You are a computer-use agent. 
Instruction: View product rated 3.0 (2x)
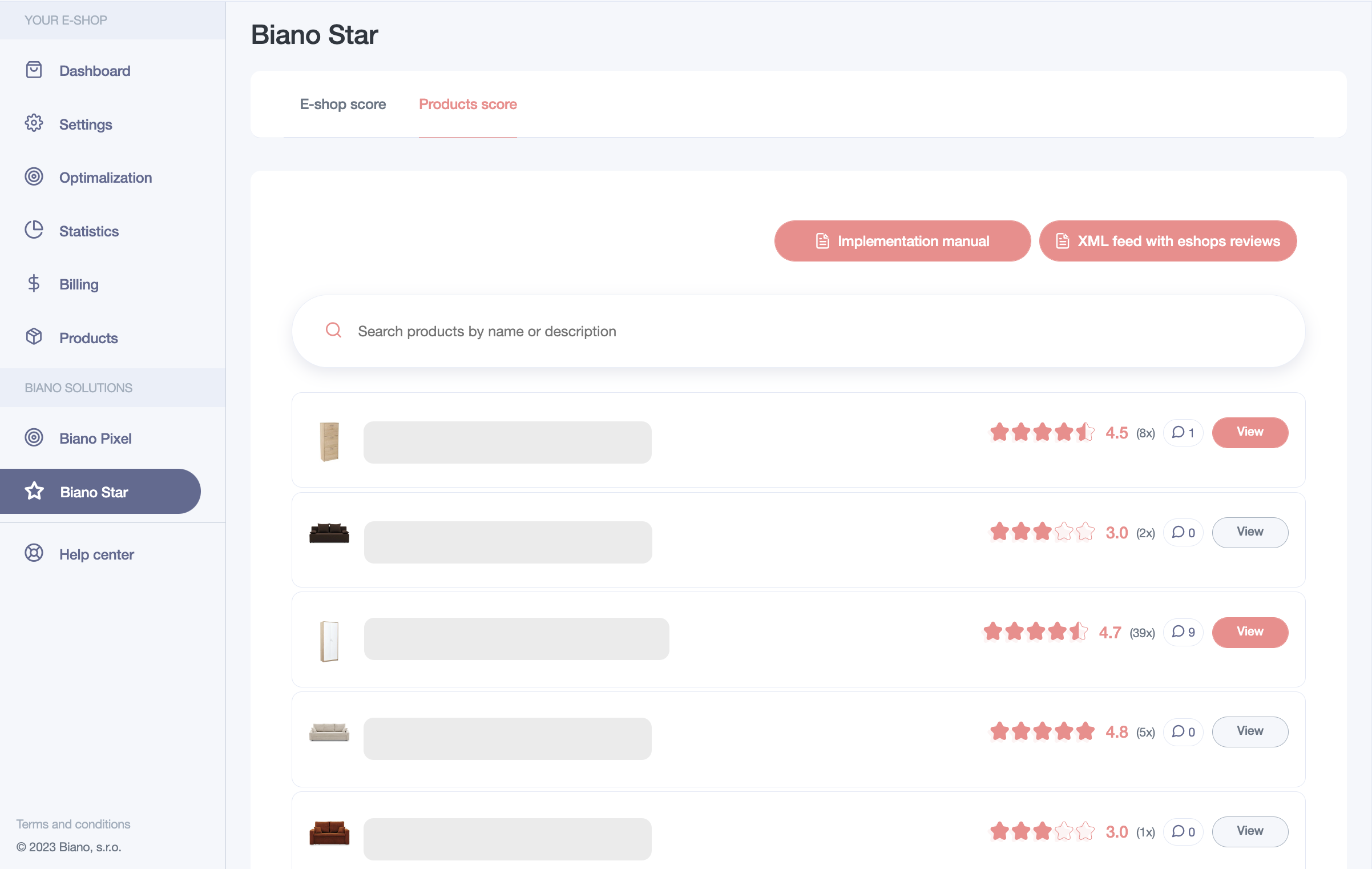point(1250,532)
